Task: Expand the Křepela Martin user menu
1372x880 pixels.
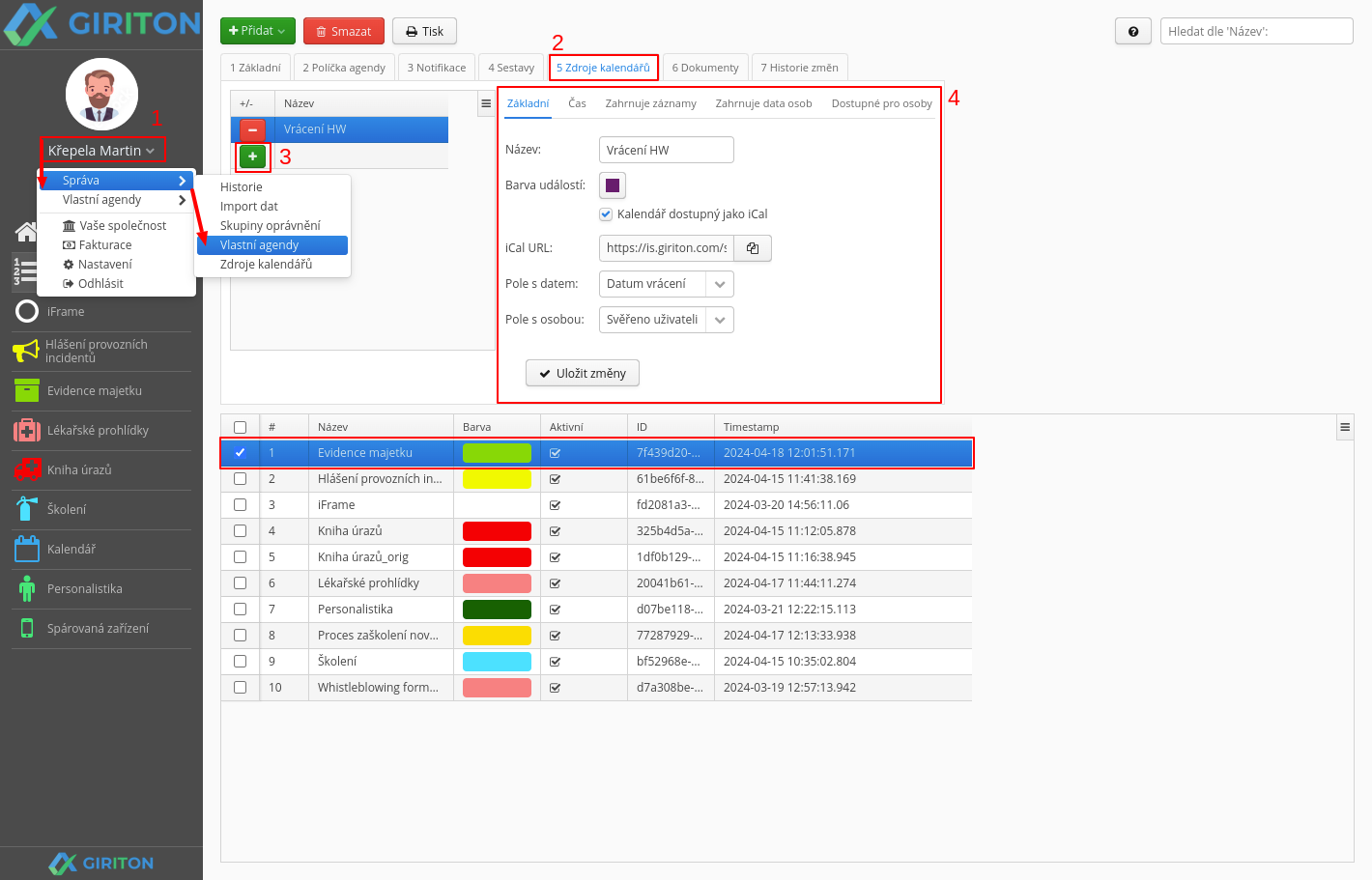Action: pyautogui.click(x=101, y=150)
